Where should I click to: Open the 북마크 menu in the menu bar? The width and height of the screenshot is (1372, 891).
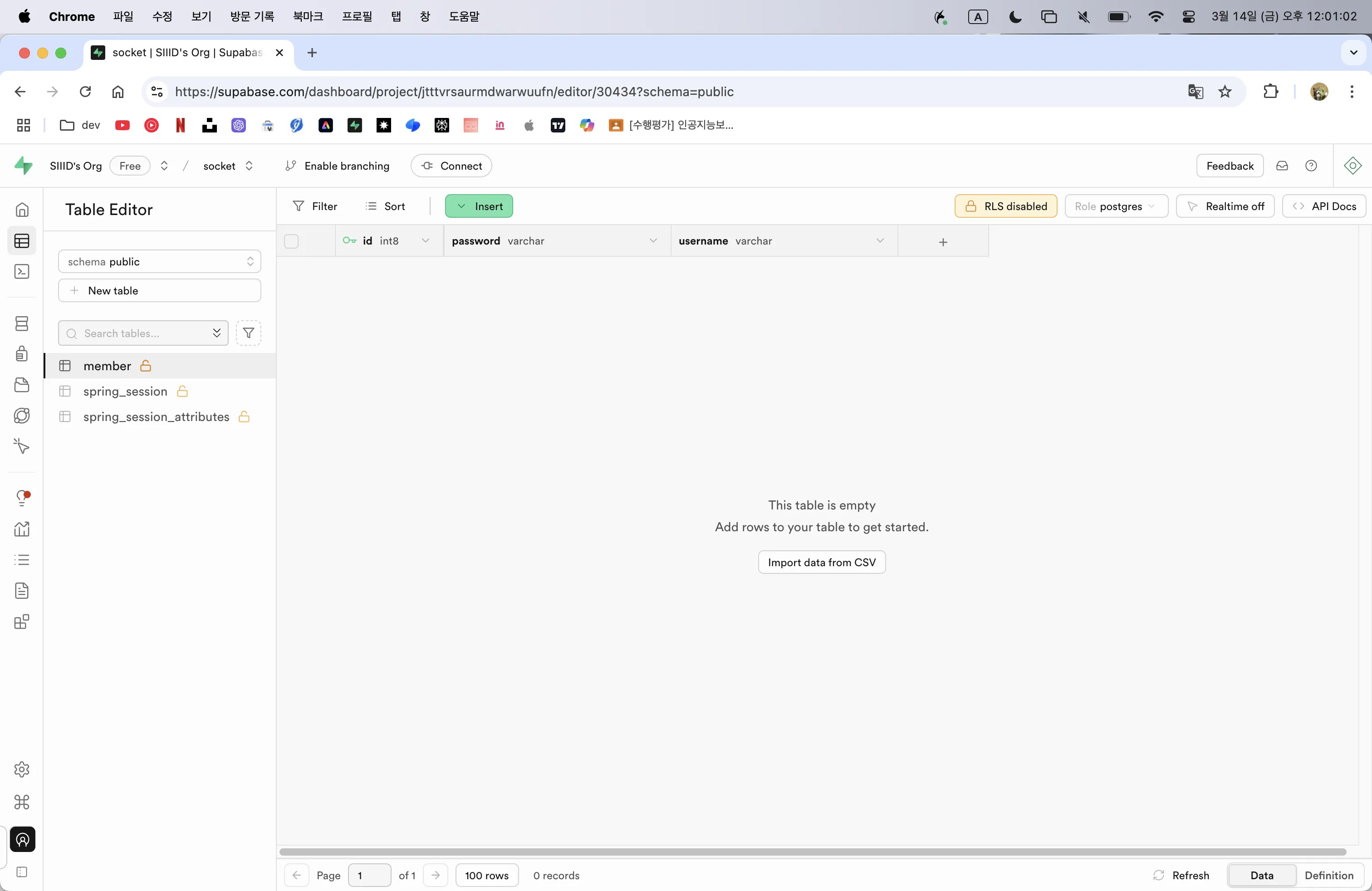308,16
